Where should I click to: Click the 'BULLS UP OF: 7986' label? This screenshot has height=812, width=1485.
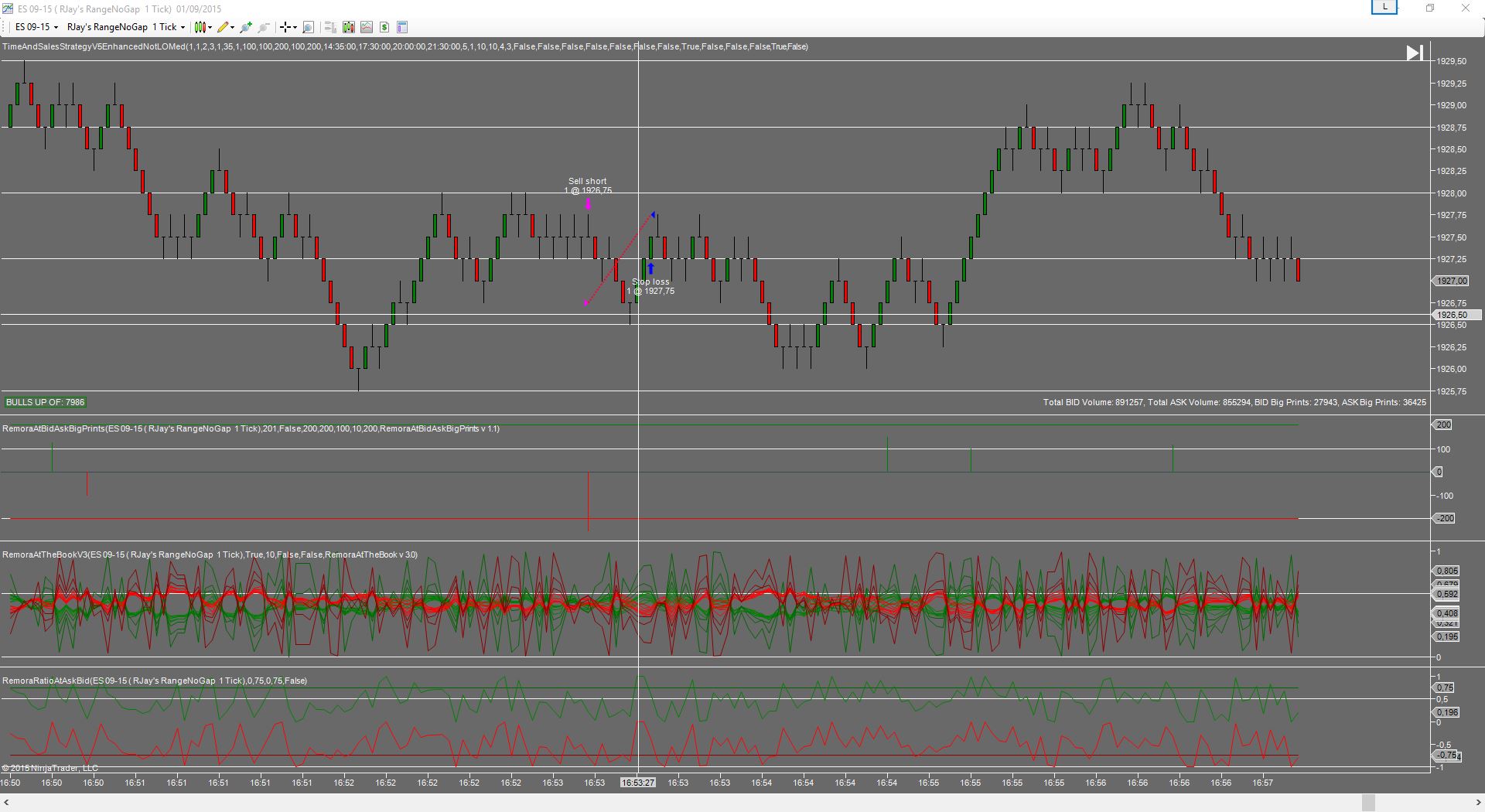tap(46, 402)
